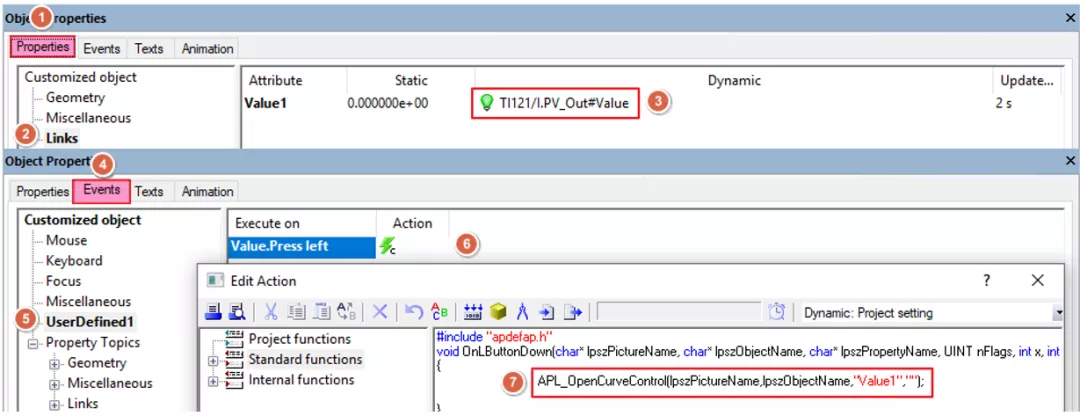
Task: Open Animation tab in upper panel
Action: tap(207, 48)
